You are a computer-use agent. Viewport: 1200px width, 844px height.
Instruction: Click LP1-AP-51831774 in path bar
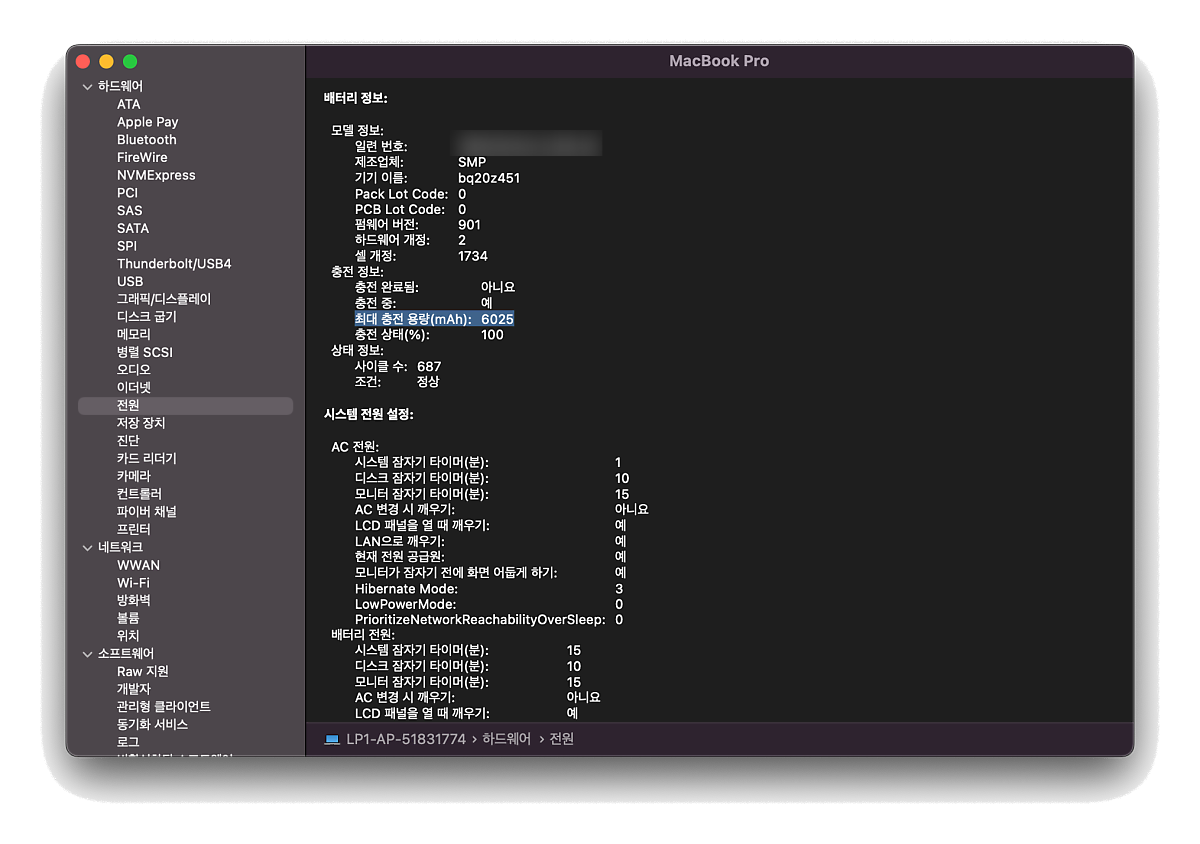tap(406, 740)
